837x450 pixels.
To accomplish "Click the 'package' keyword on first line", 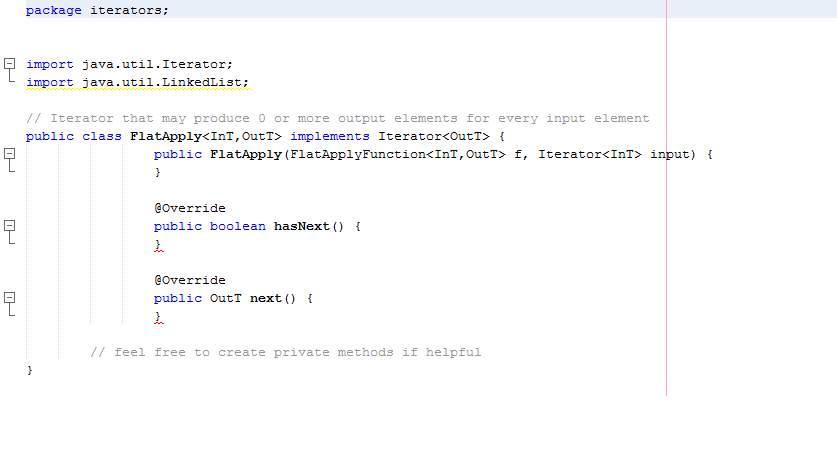I will [53, 10].
